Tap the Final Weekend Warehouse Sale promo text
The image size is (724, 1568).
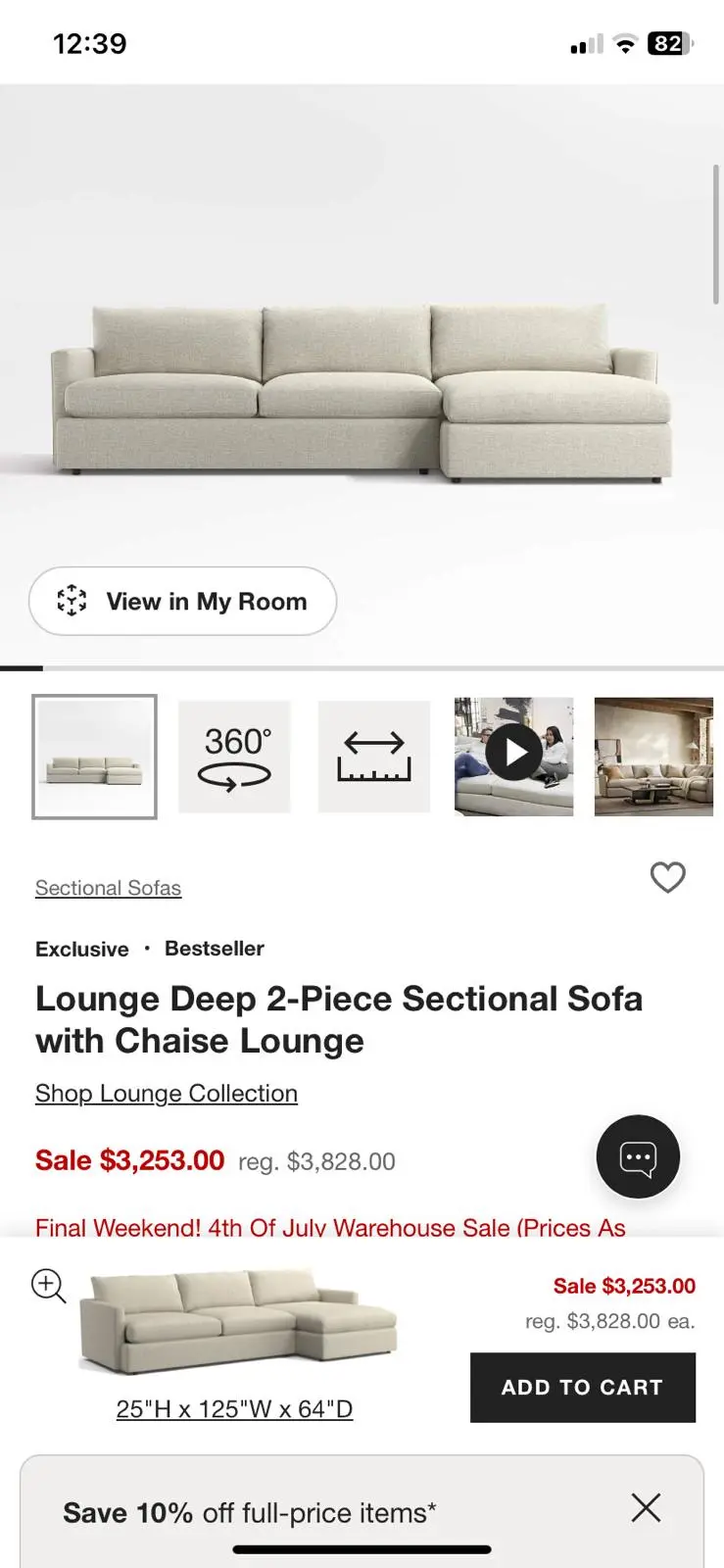[330, 1227]
